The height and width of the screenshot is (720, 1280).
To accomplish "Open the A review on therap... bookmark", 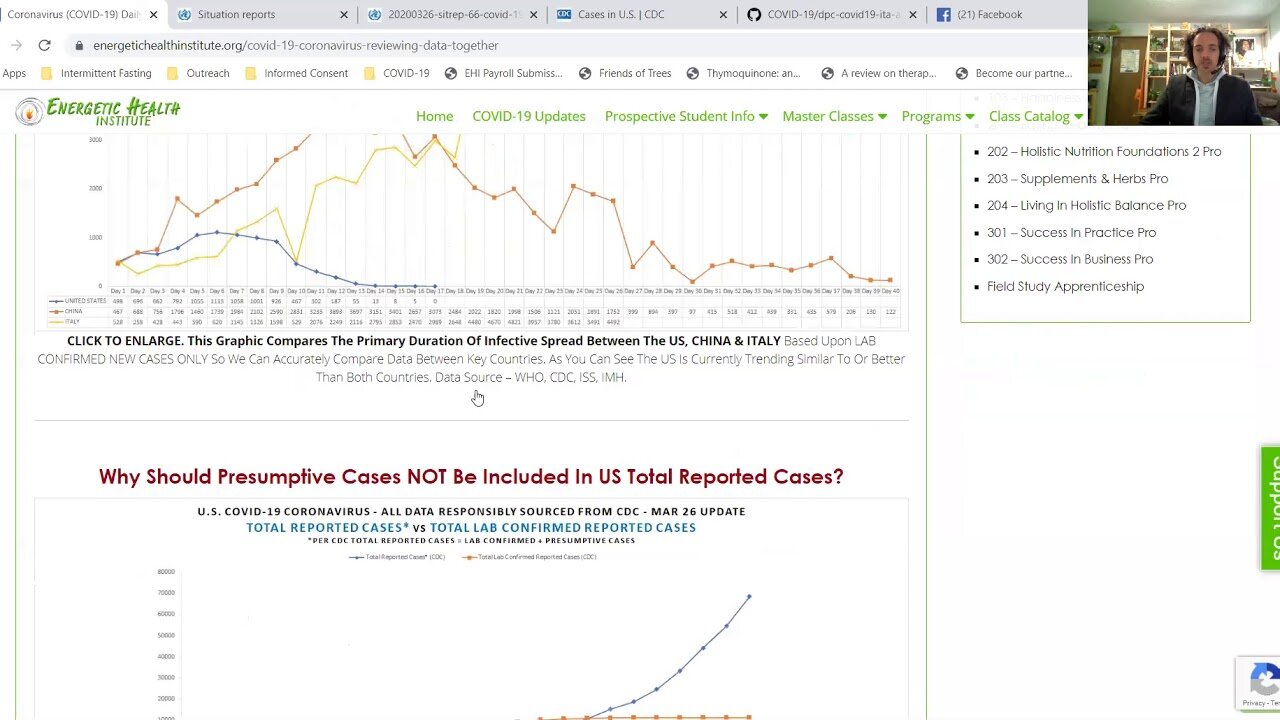I will click(x=879, y=73).
